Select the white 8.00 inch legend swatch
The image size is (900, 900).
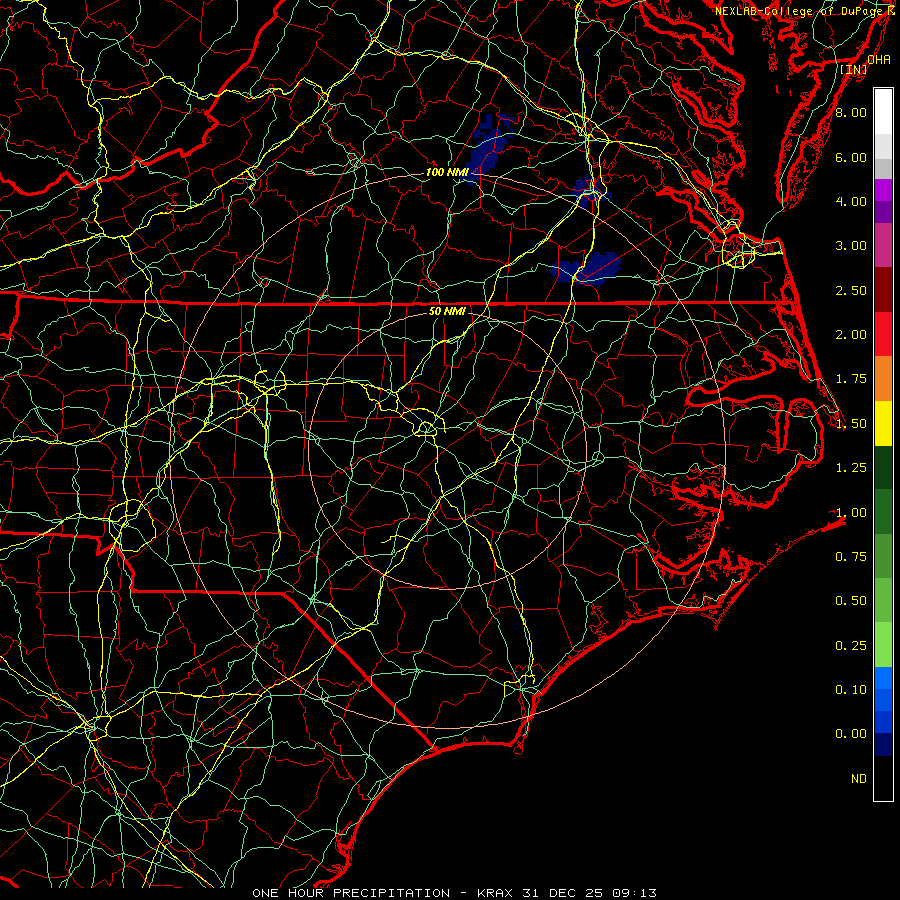883,112
